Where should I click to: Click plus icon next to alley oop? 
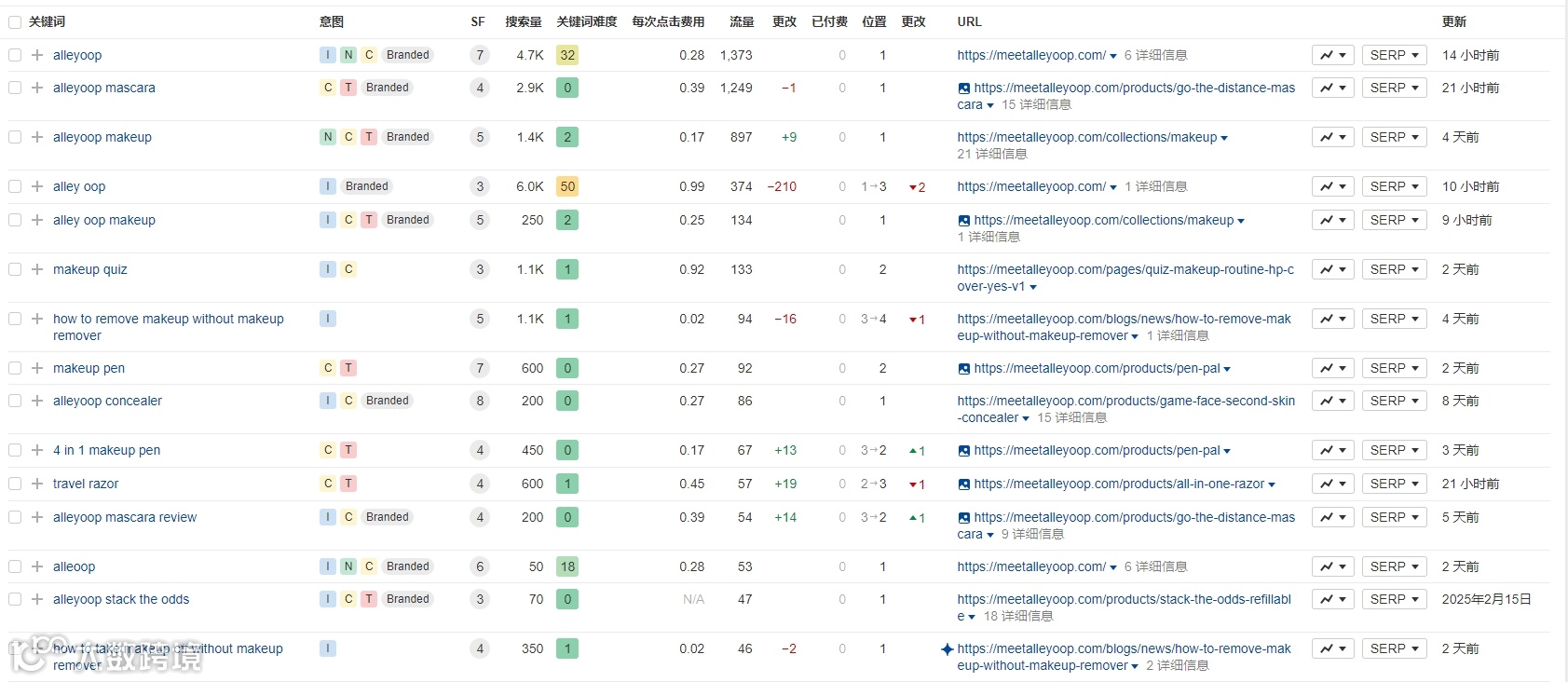pos(37,186)
